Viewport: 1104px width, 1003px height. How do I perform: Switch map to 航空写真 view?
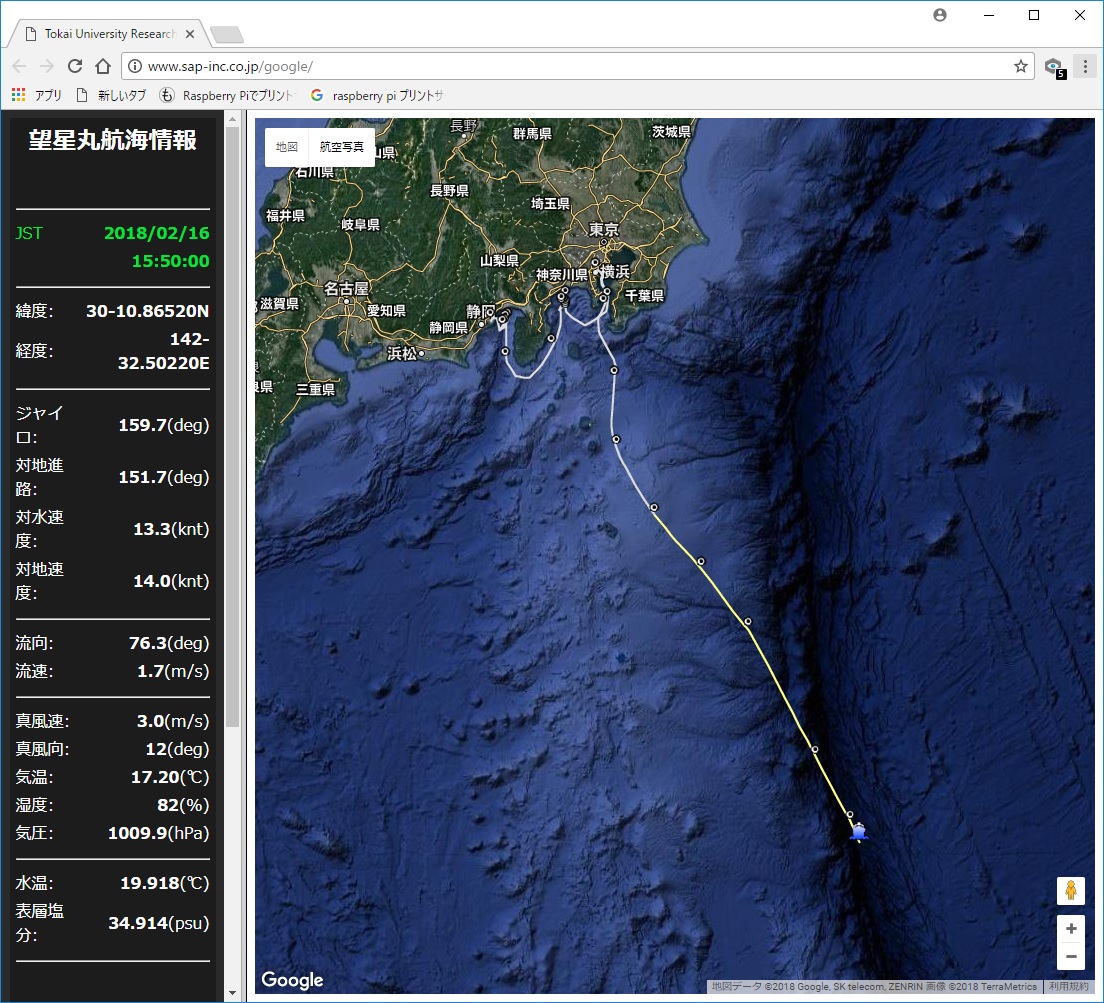point(341,146)
